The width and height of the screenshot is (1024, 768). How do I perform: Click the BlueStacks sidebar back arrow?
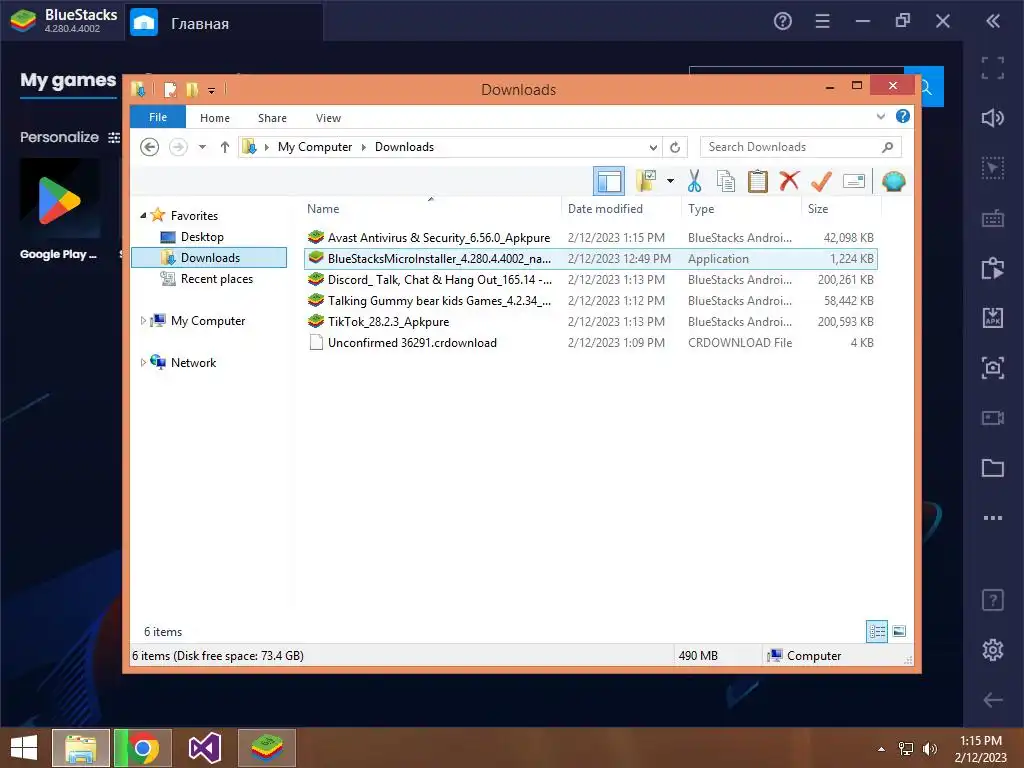(993, 699)
